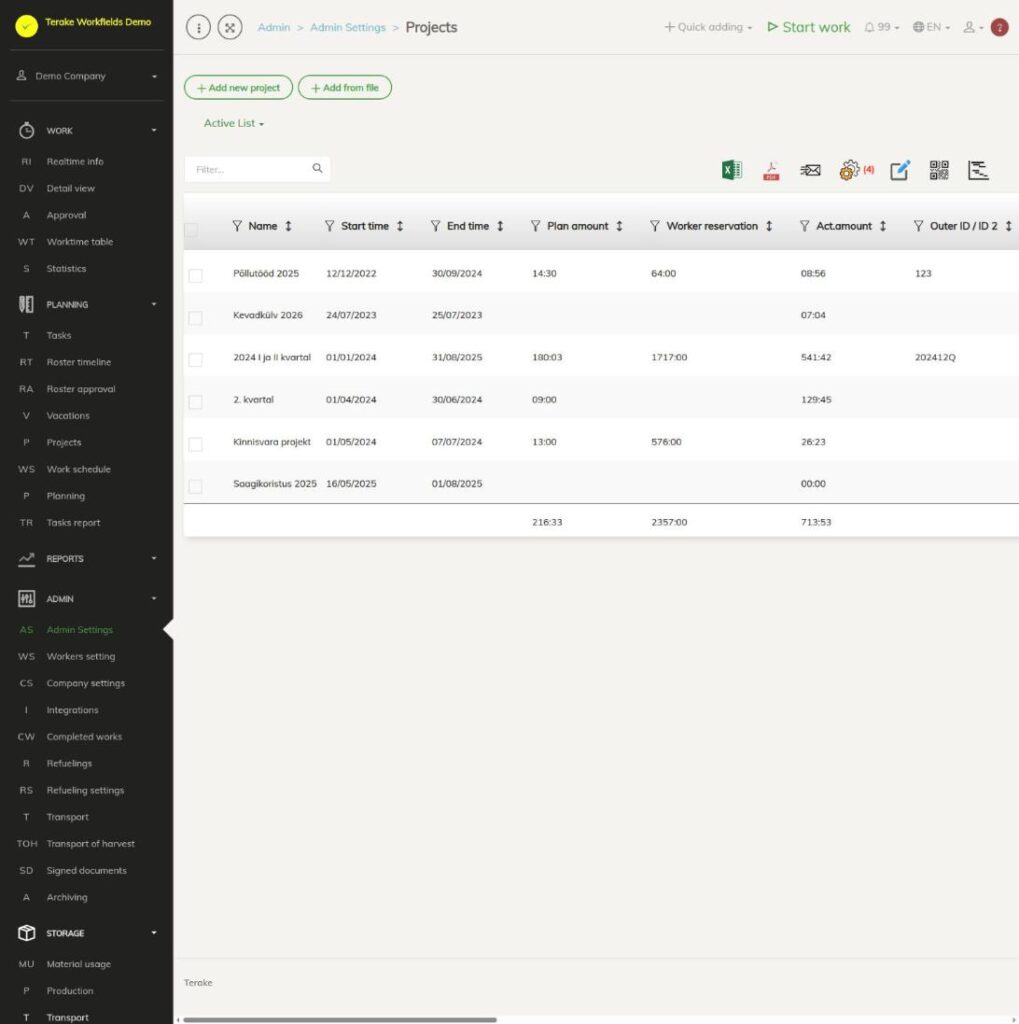Export the project list to PDF
The width and height of the screenshot is (1019, 1024).
771,170
